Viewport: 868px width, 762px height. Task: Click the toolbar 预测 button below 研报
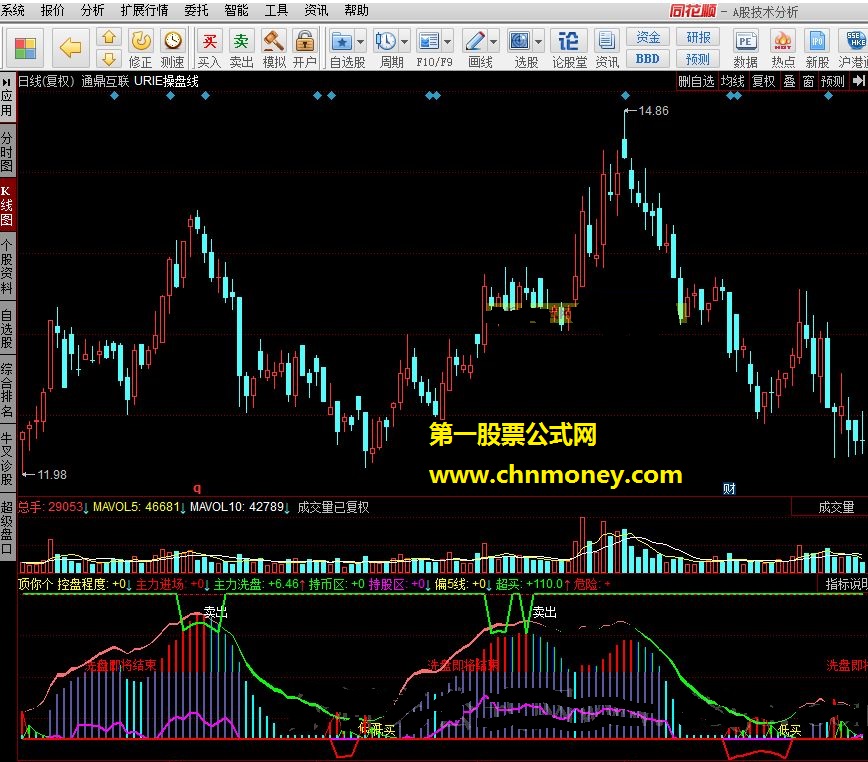(x=698, y=58)
